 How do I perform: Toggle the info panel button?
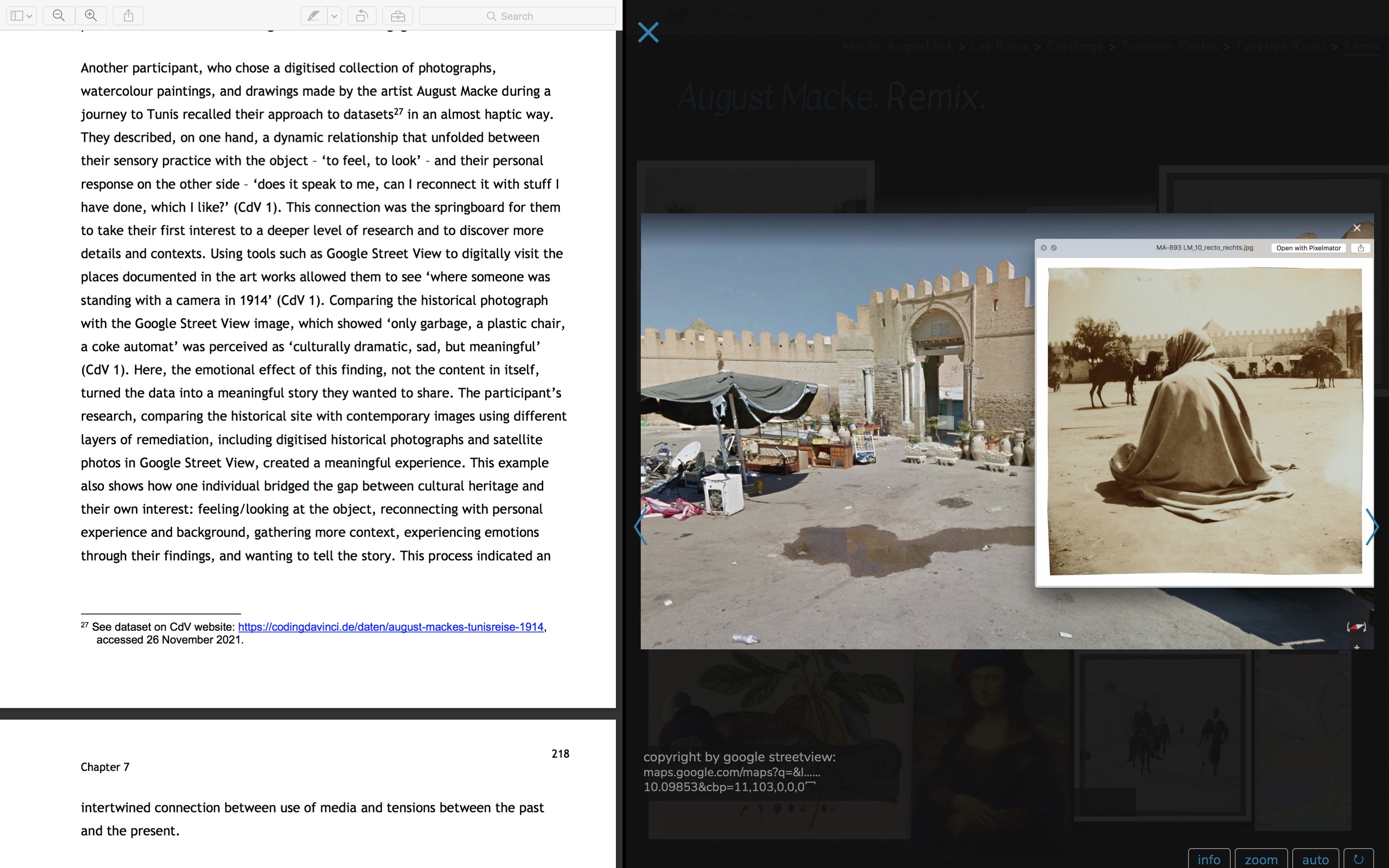(x=1209, y=859)
